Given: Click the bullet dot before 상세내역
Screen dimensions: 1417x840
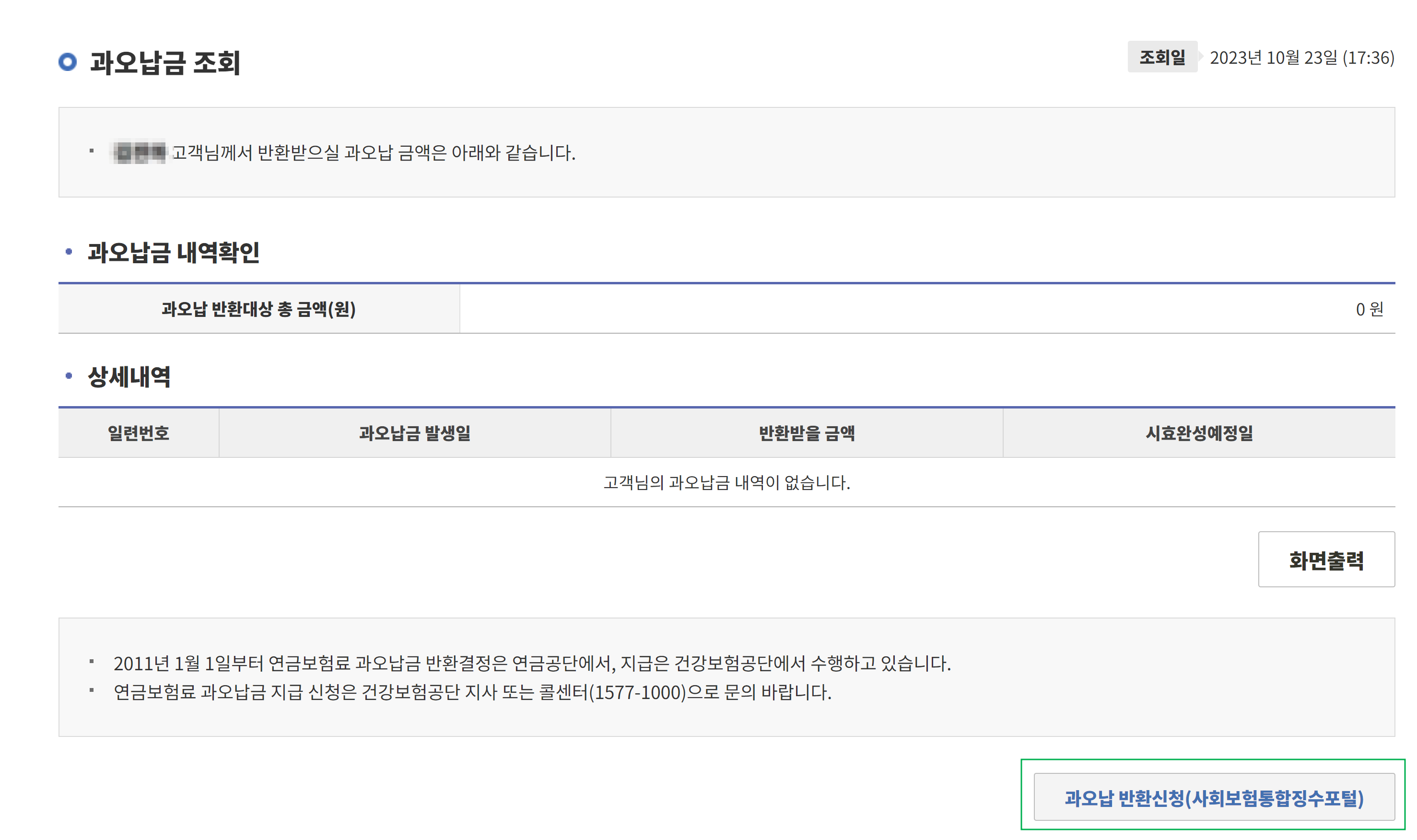Looking at the screenshot, I should coord(69,376).
